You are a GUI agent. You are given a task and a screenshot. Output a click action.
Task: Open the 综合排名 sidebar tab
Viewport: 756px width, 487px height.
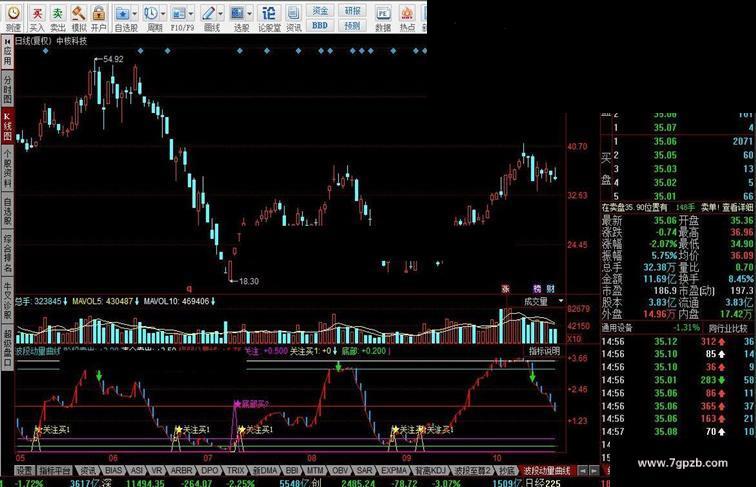point(8,254)
